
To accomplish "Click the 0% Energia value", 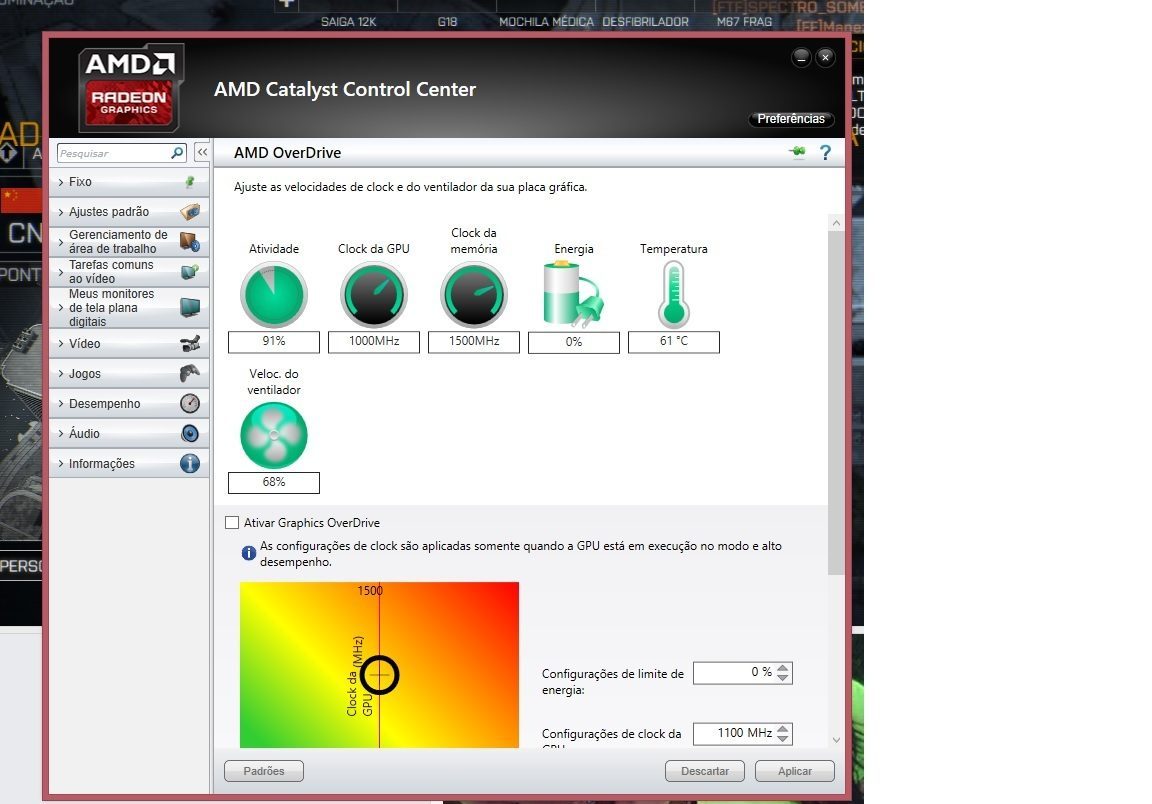I will pyautogui.click(x=573, y=342).
